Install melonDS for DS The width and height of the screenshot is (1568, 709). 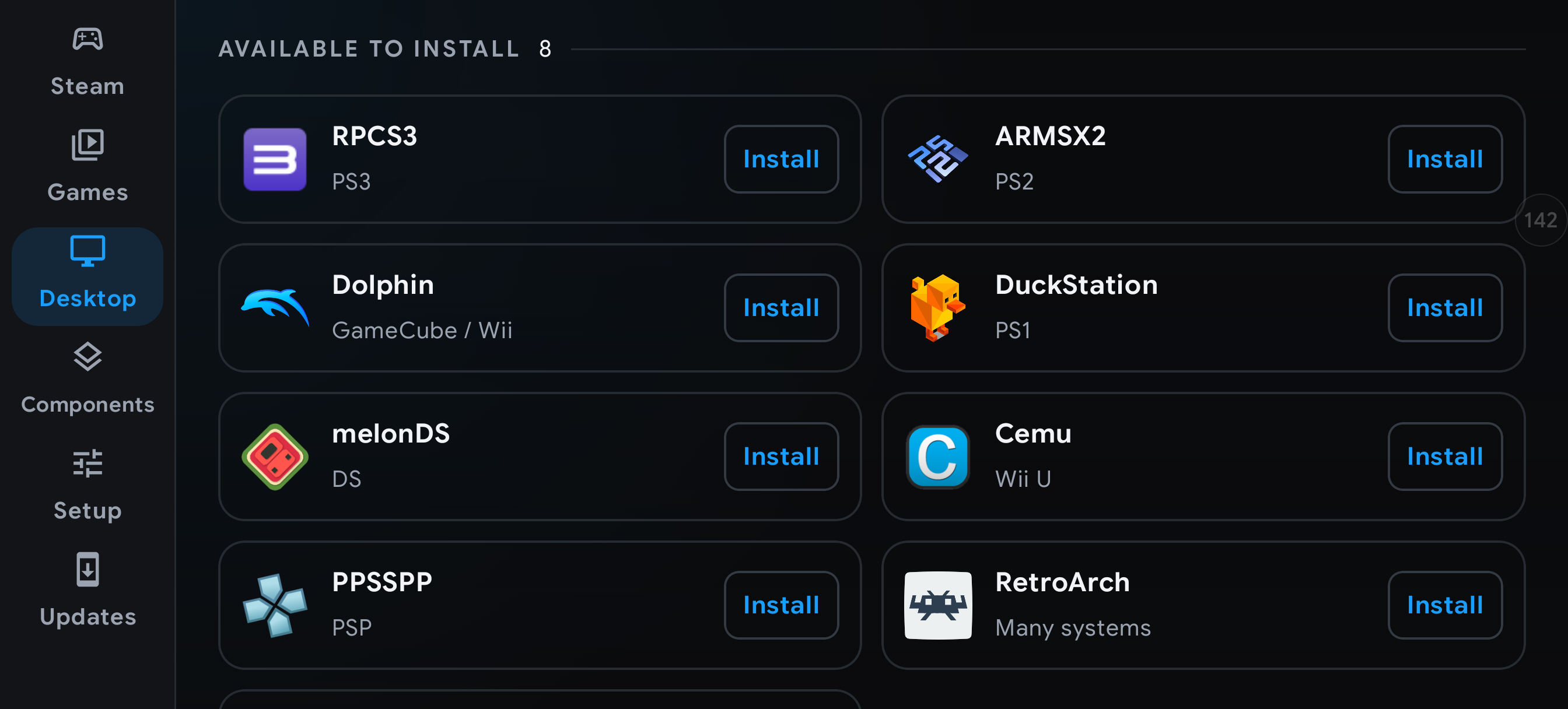781,457
